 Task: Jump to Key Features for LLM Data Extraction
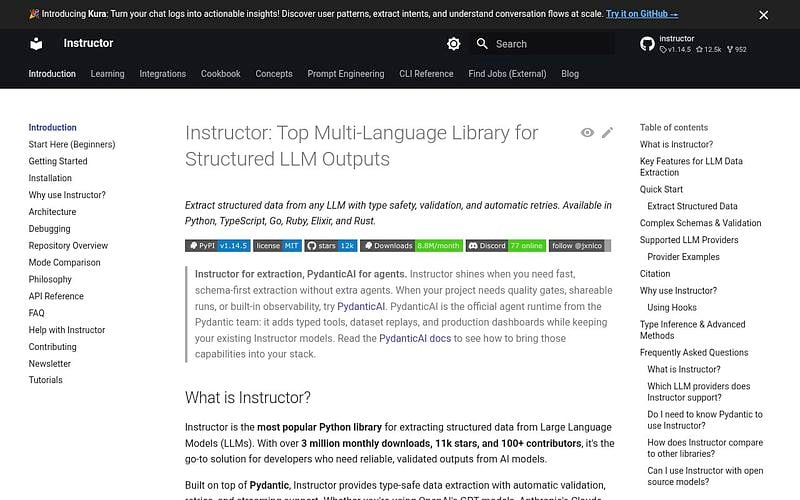pos(691,167)
